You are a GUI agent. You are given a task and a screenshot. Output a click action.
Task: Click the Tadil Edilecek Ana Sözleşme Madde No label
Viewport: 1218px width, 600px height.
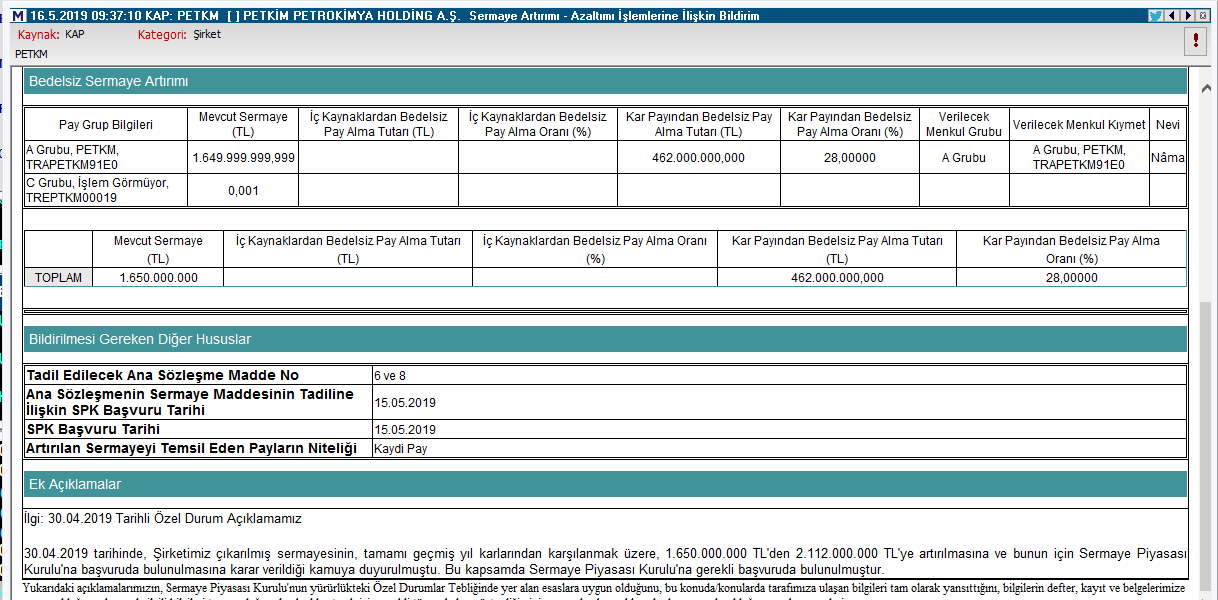pyautogui.click(x=163, y=375)
